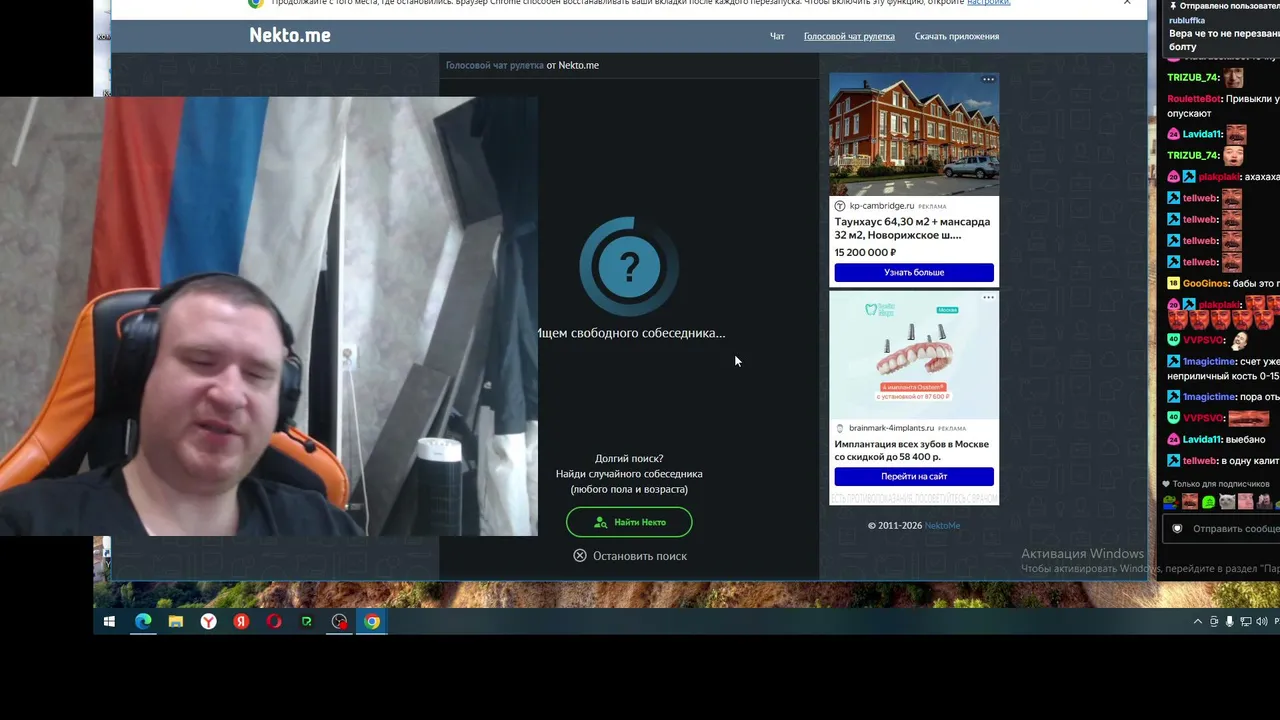Click the townhouse ad image
1280x720 pixels.
(x=914, y=133)
